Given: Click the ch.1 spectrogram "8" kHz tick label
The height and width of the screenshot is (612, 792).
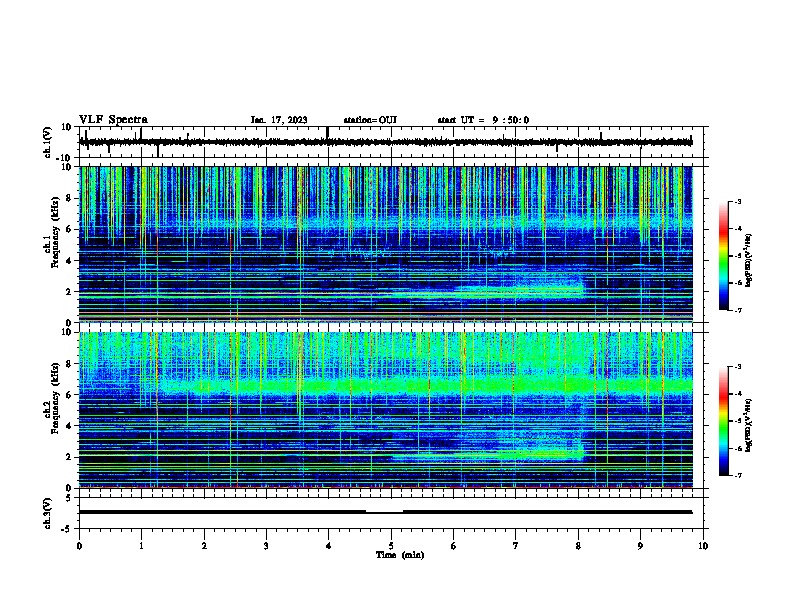Looking at the screenshot, I should pos(69,198).
